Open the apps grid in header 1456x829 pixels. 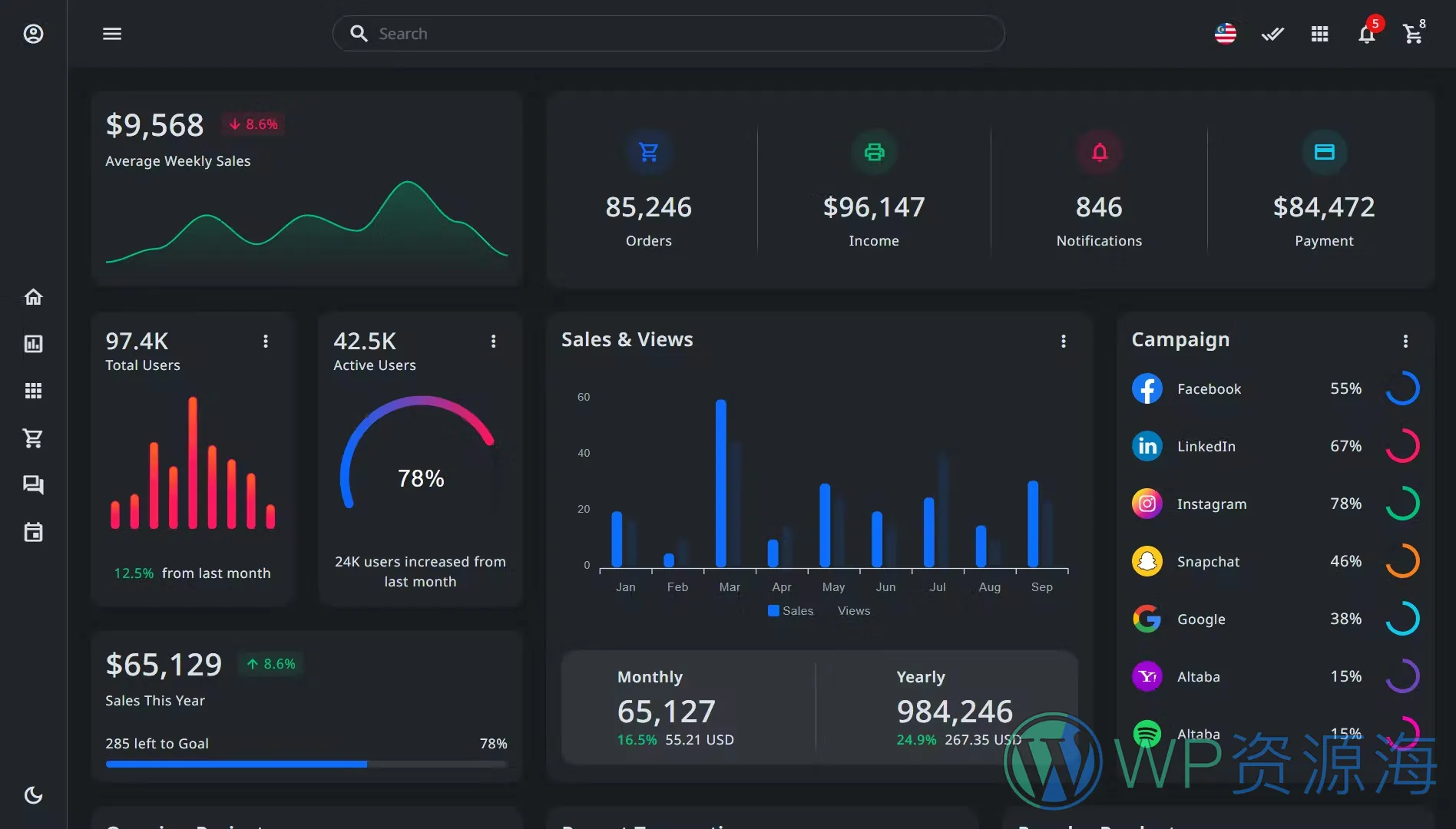point(1319,34)
